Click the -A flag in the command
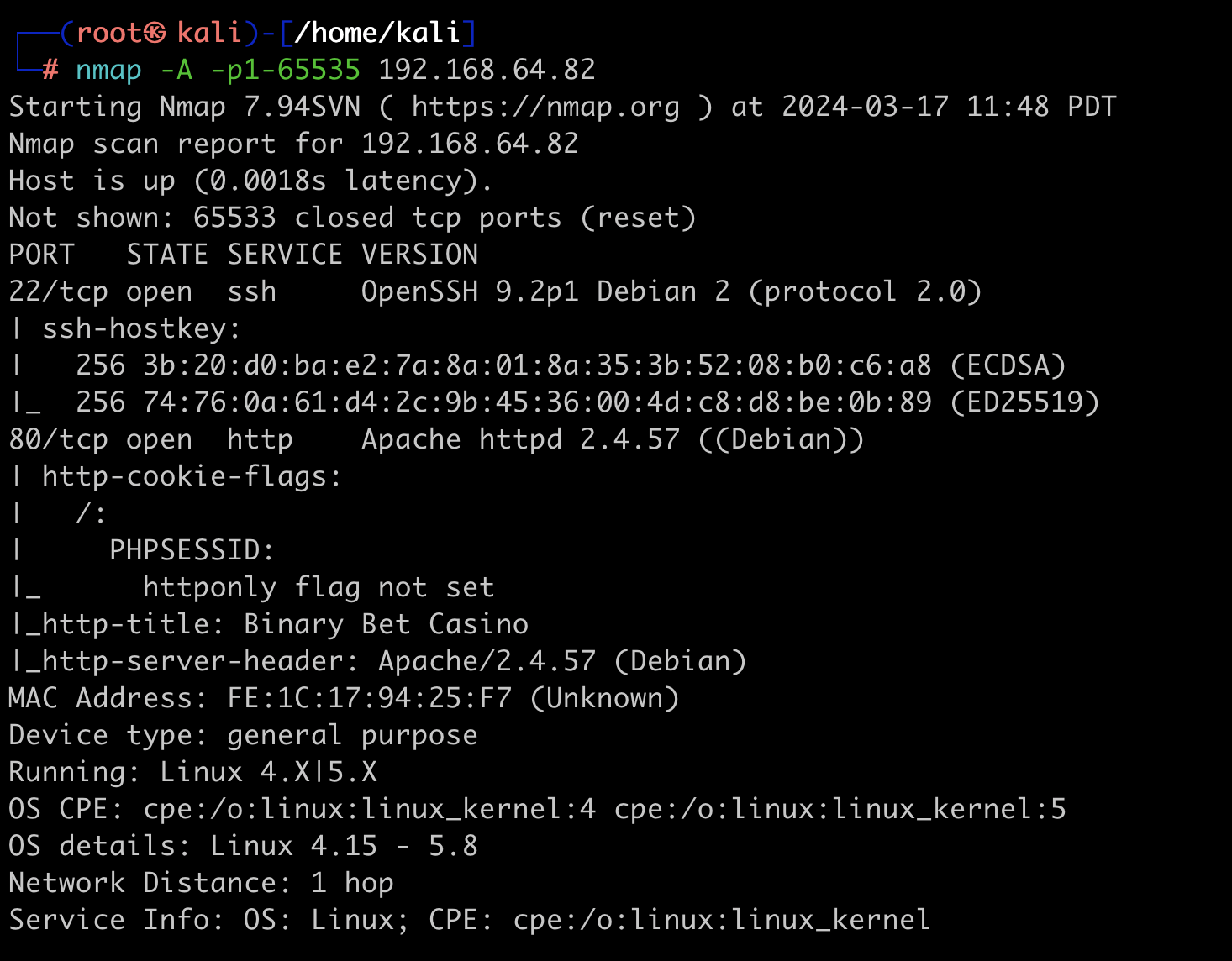The width and height of the screenshot is (1232, 961). (x=176, y=70)
